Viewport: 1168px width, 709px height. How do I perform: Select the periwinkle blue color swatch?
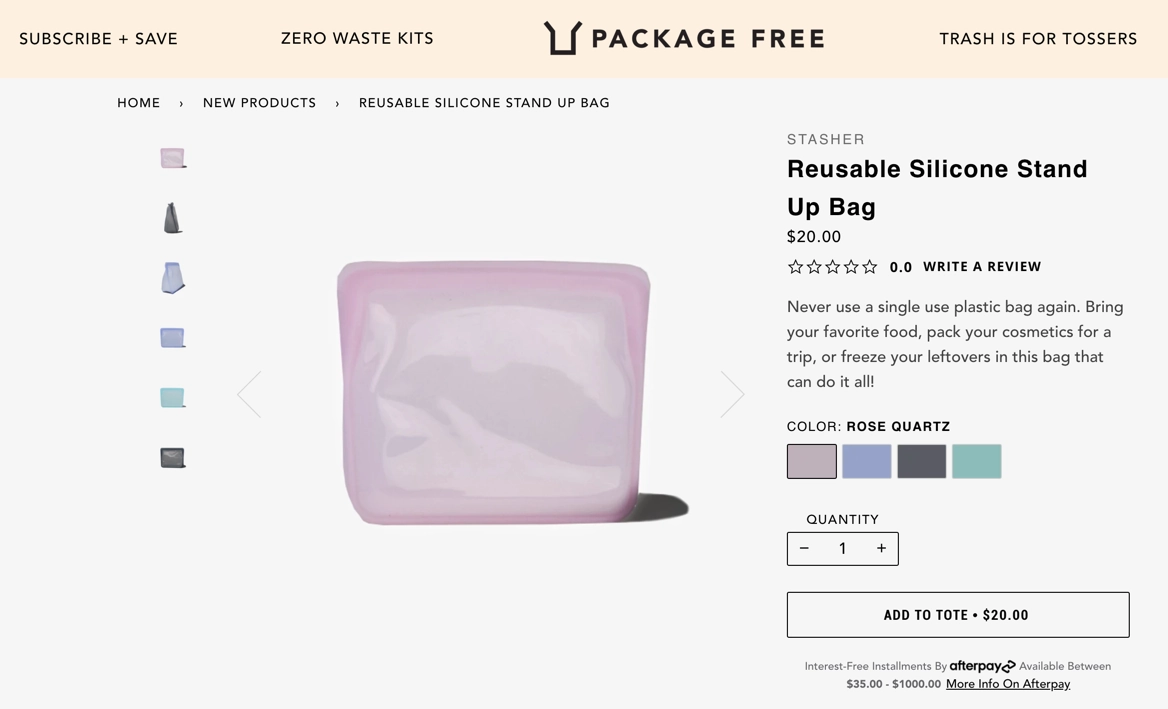click(x=866, y=461)
